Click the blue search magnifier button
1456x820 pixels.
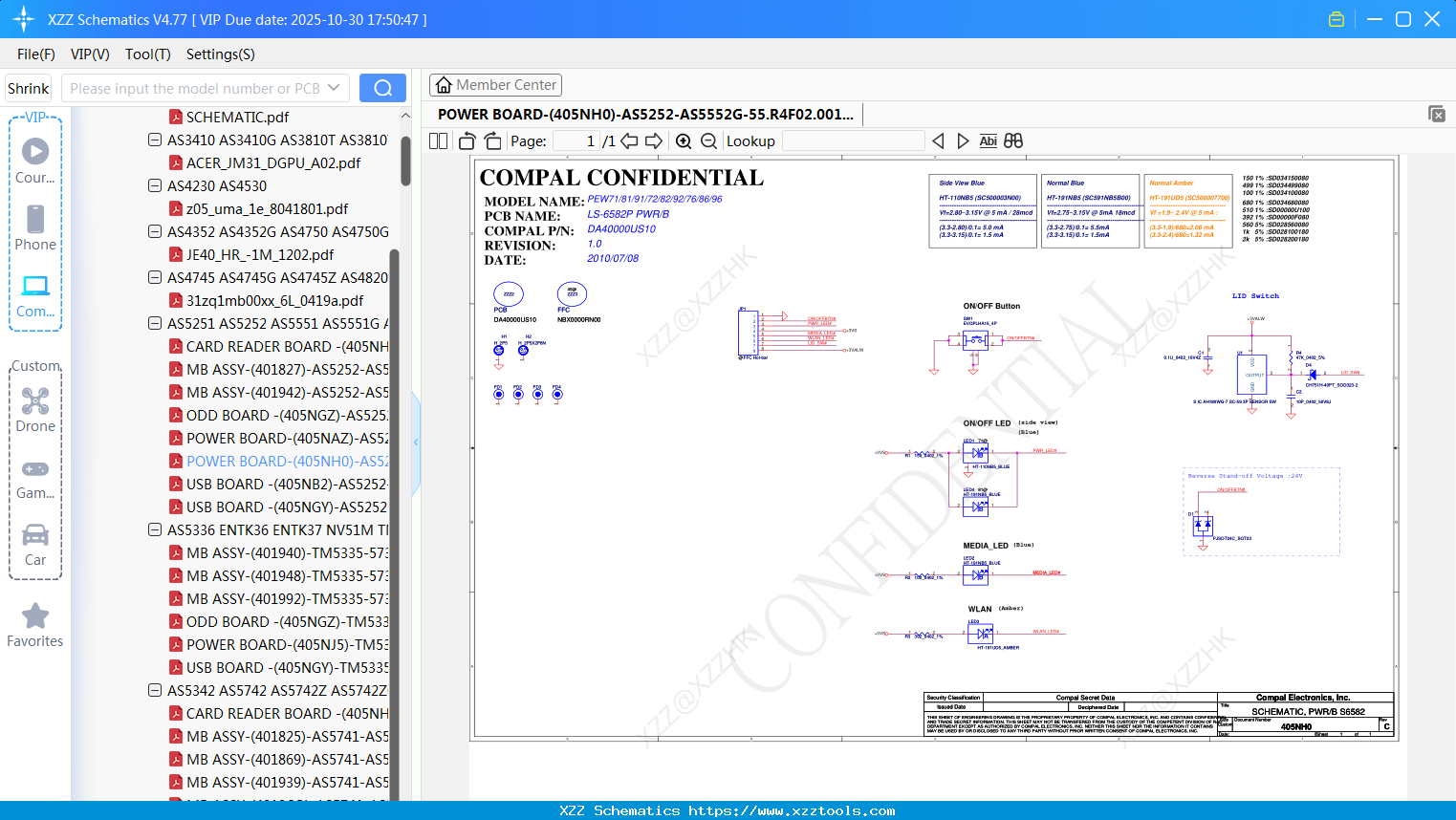382,88
